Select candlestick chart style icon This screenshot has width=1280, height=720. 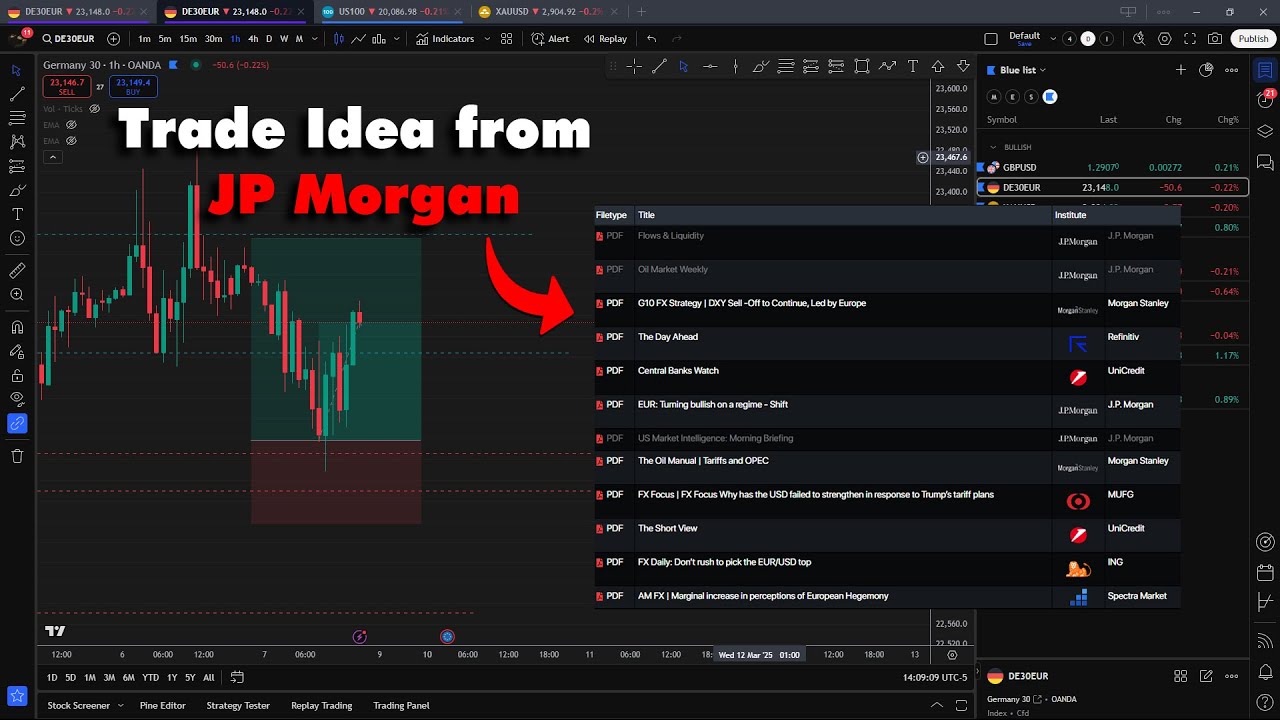tap(339, 39)
